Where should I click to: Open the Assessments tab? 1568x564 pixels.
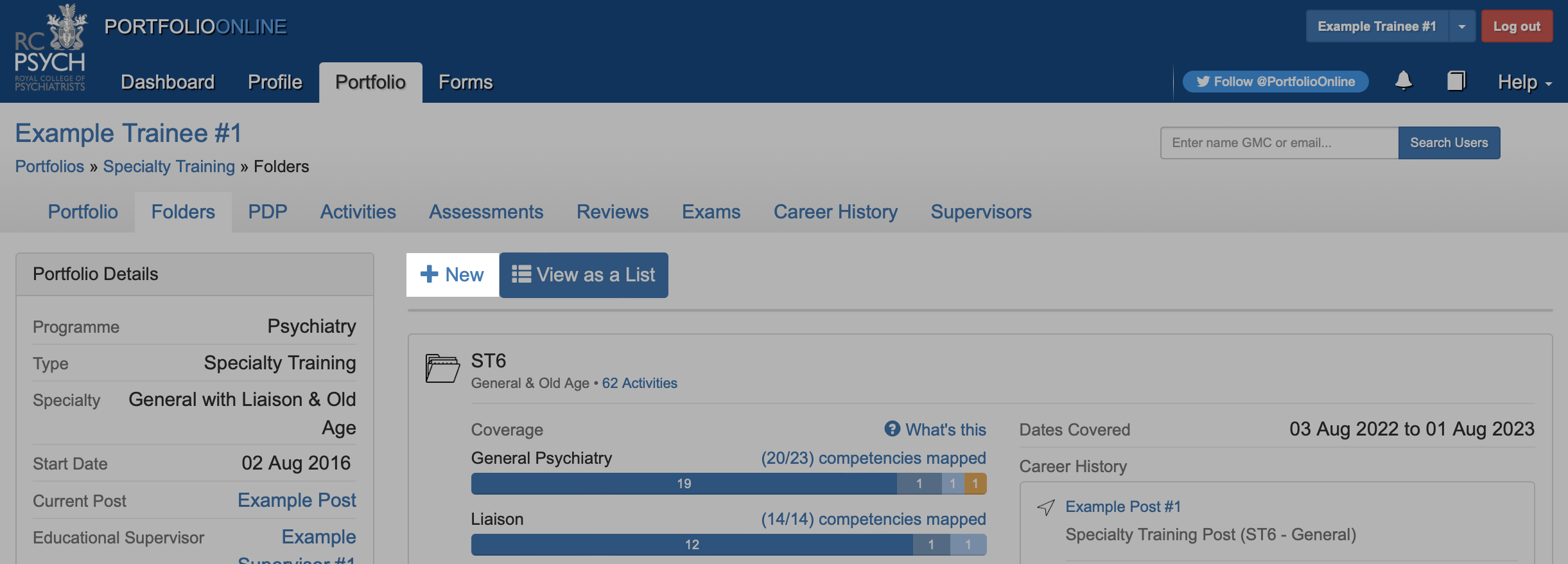[x=486, y=212]
